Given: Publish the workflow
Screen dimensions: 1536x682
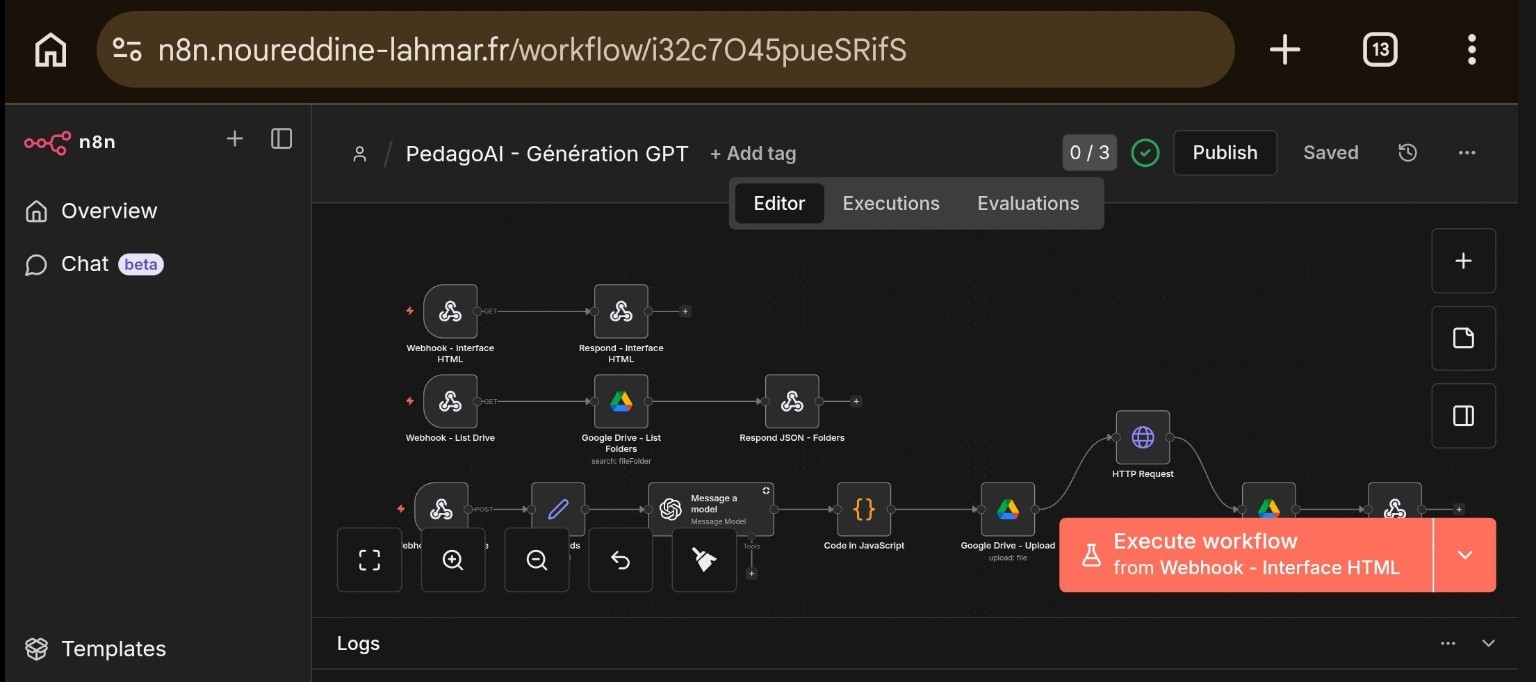Looking at the screenshot, I should [1225, 153].
